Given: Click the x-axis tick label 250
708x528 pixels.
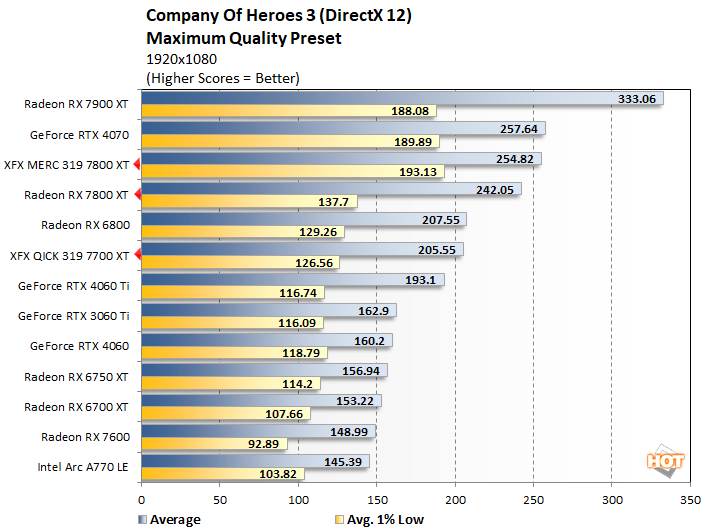Looking at the screenshot, I should pos(533,500).
